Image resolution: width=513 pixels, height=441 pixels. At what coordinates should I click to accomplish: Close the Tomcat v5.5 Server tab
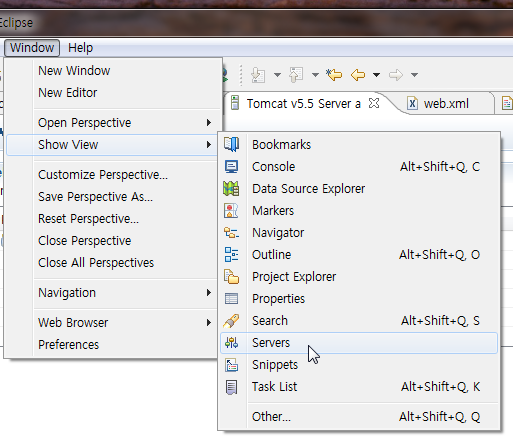(374, 103)
